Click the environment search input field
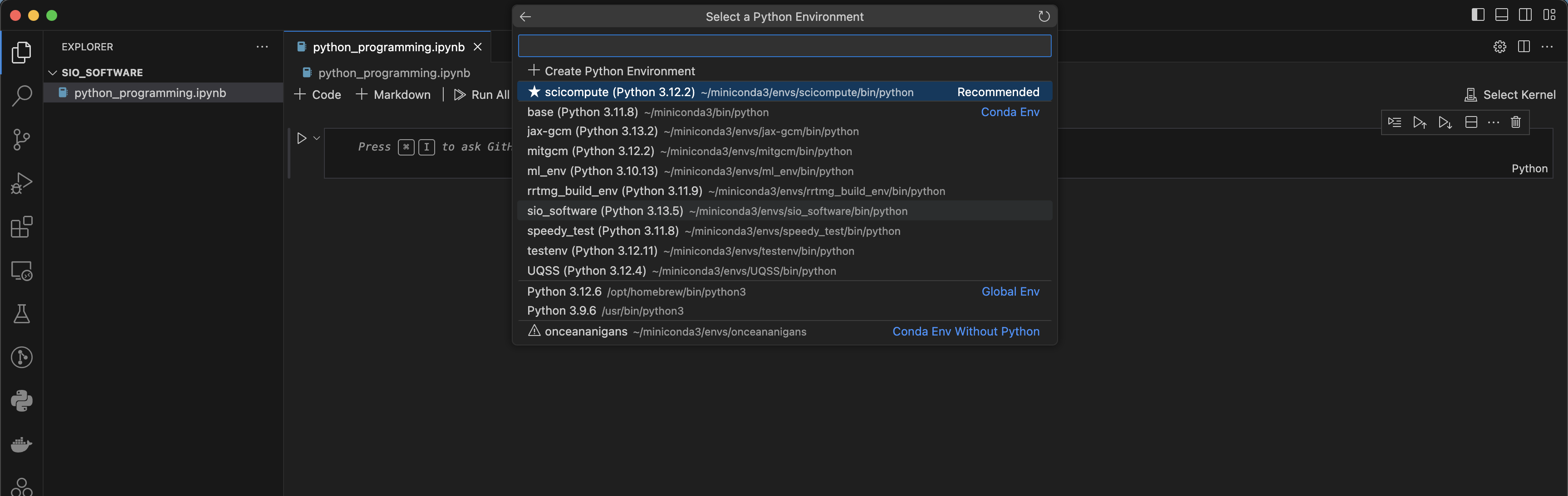The height and width of the screenshot is (496, 1568). [784, 46]
